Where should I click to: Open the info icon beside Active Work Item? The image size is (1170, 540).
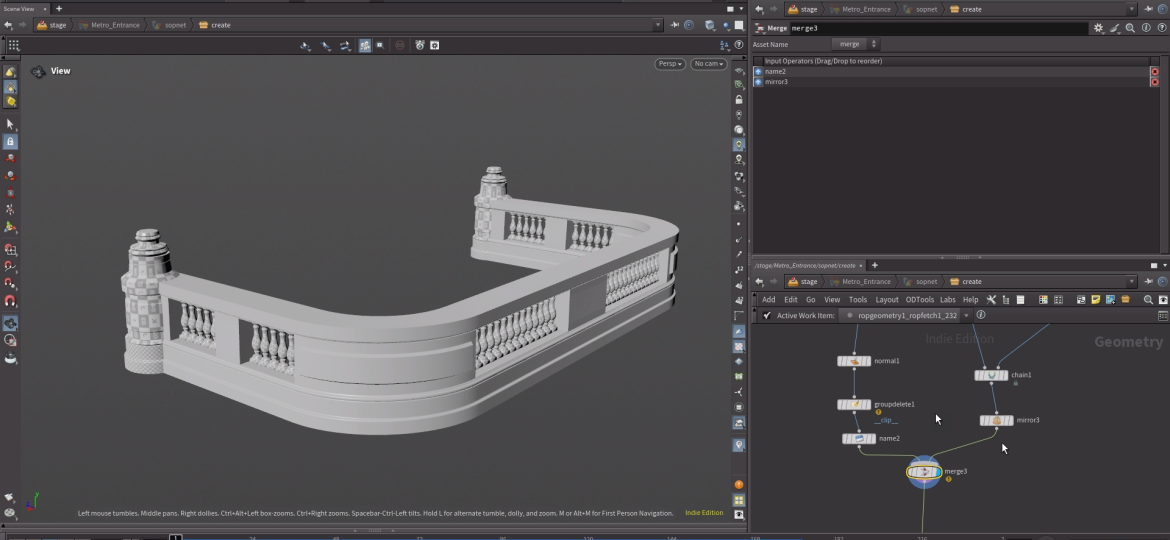tap(980, 315)
